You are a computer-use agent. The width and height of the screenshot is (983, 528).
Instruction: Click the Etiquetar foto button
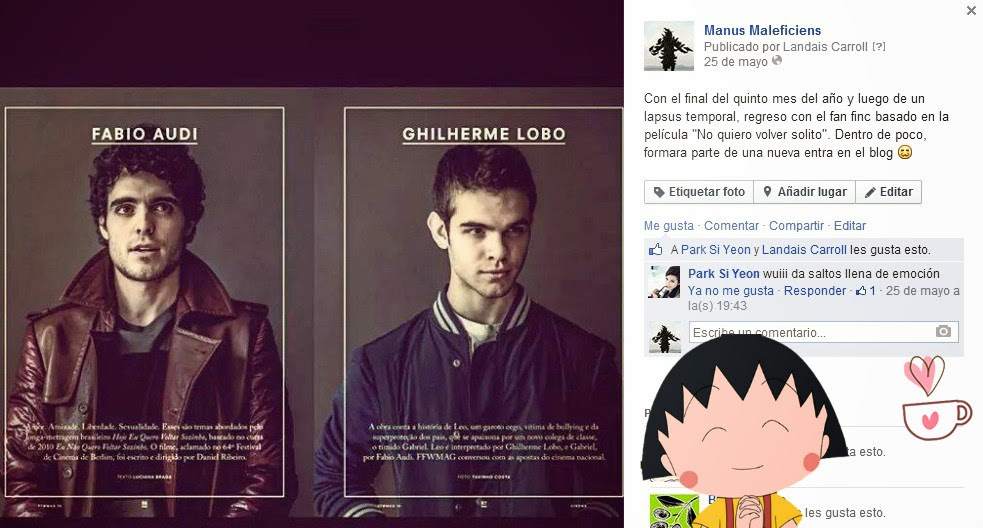click(x=699, y=192)
